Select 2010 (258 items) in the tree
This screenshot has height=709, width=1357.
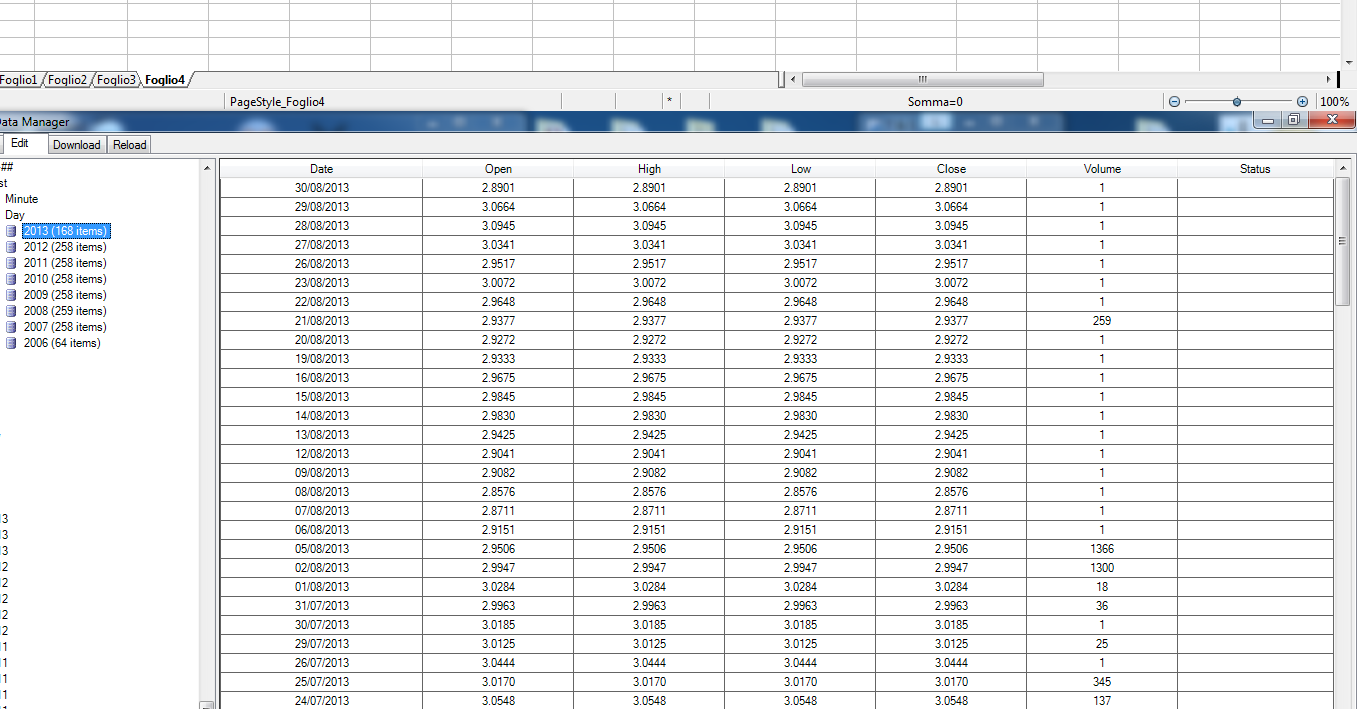coord(65,279)
